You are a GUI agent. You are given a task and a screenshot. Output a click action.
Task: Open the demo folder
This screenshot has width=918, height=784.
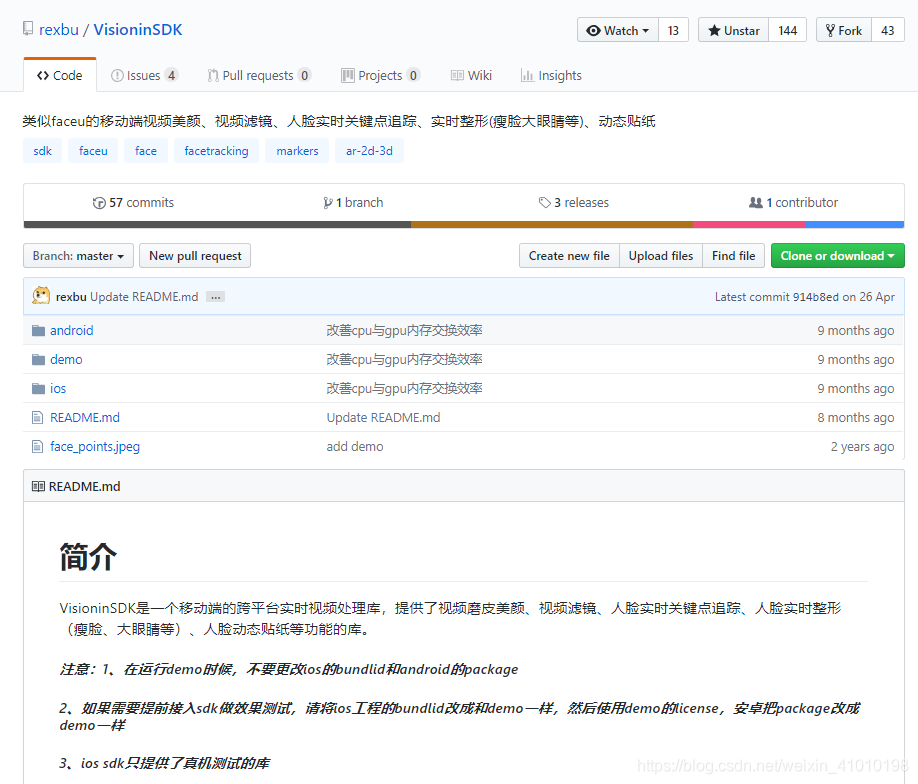(66, 360)
